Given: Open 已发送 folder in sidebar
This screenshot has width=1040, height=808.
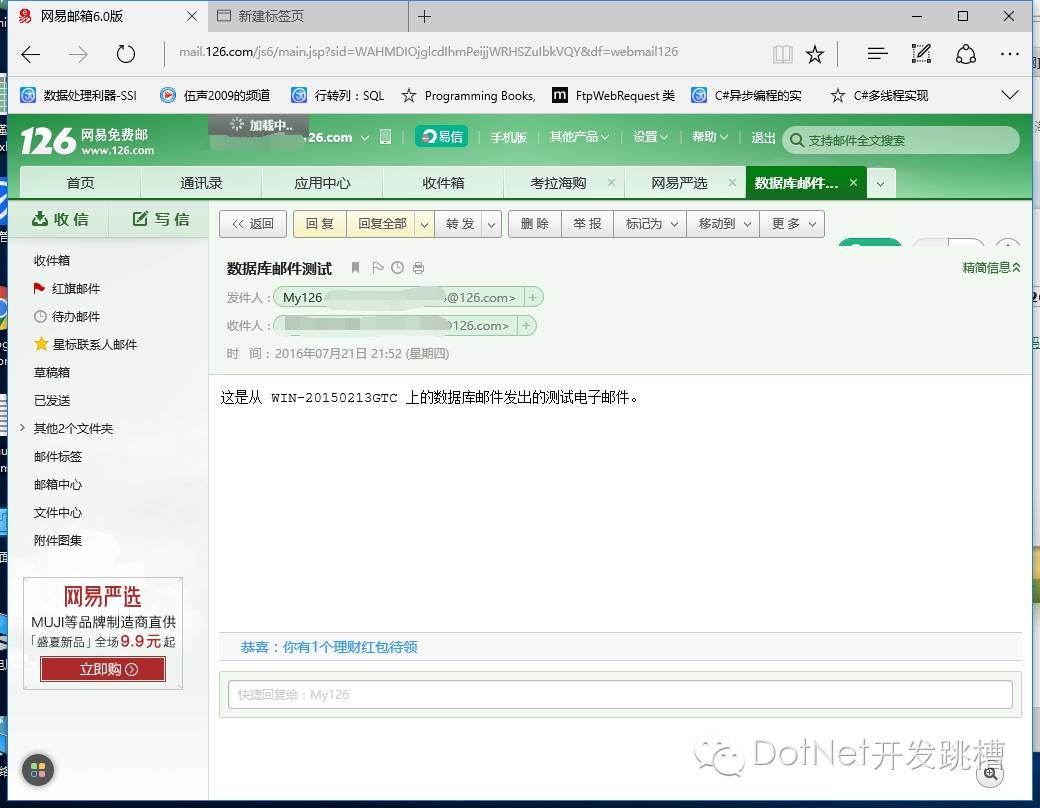Looking at the screenshot, I should click(x=52, y=400).
